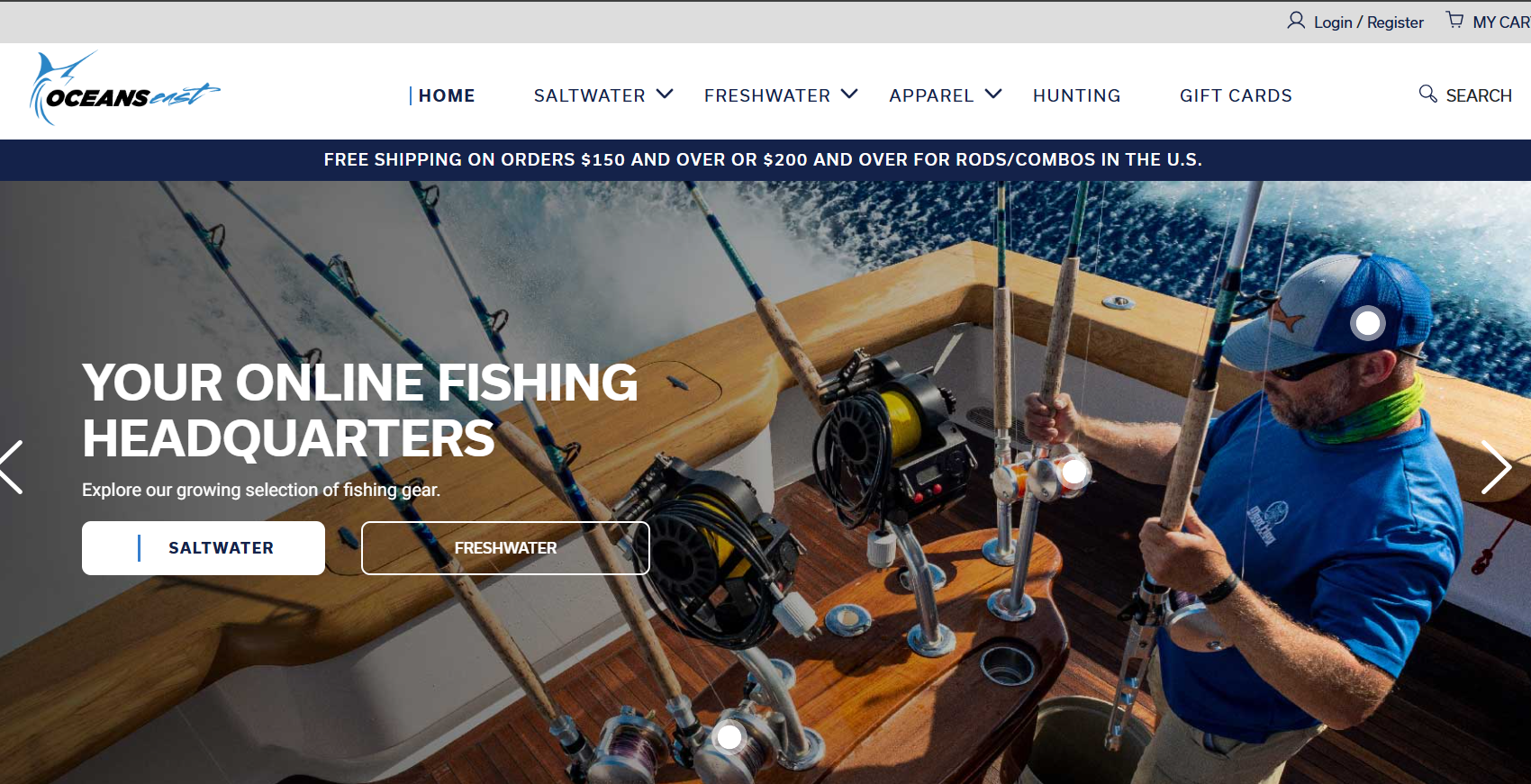The width and height of the screenshot is (1531, 784).
Task: Click the user account icon
Action: pyautogui.click(x=1296, y=20)
